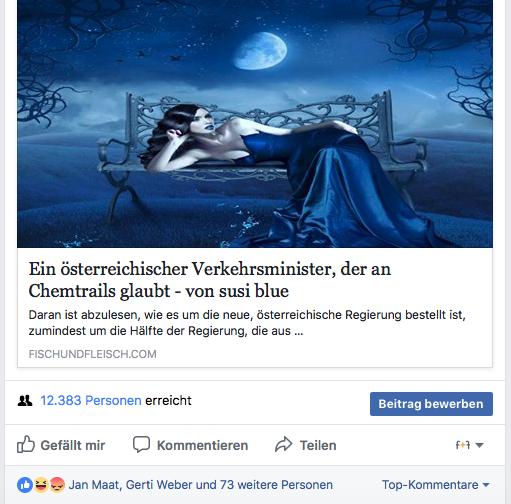Open the 12.383 Personen reach link
The image size is (511, 504).
coord(91,400)
